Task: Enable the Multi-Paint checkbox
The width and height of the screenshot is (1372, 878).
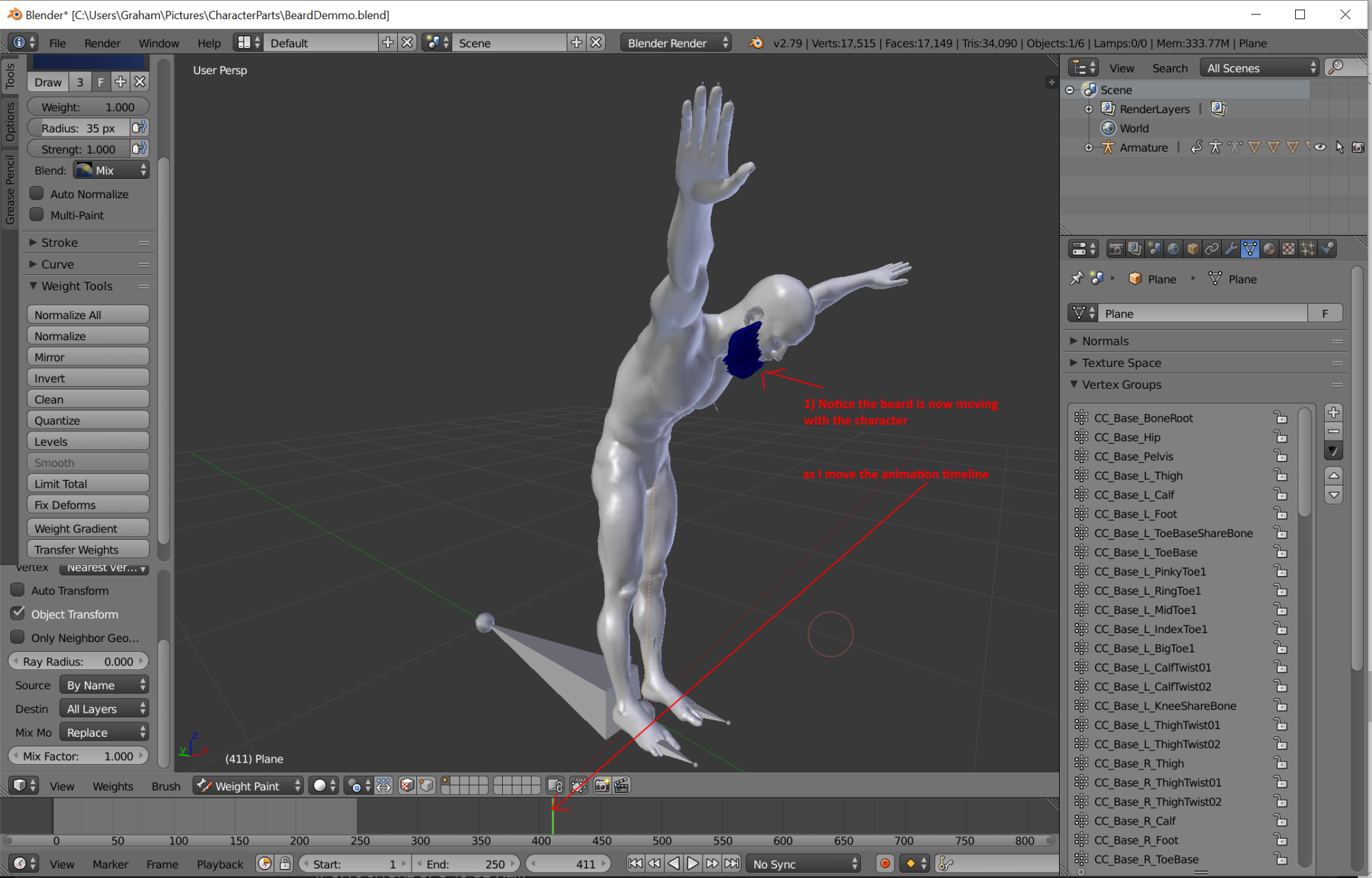Action: 37,215
